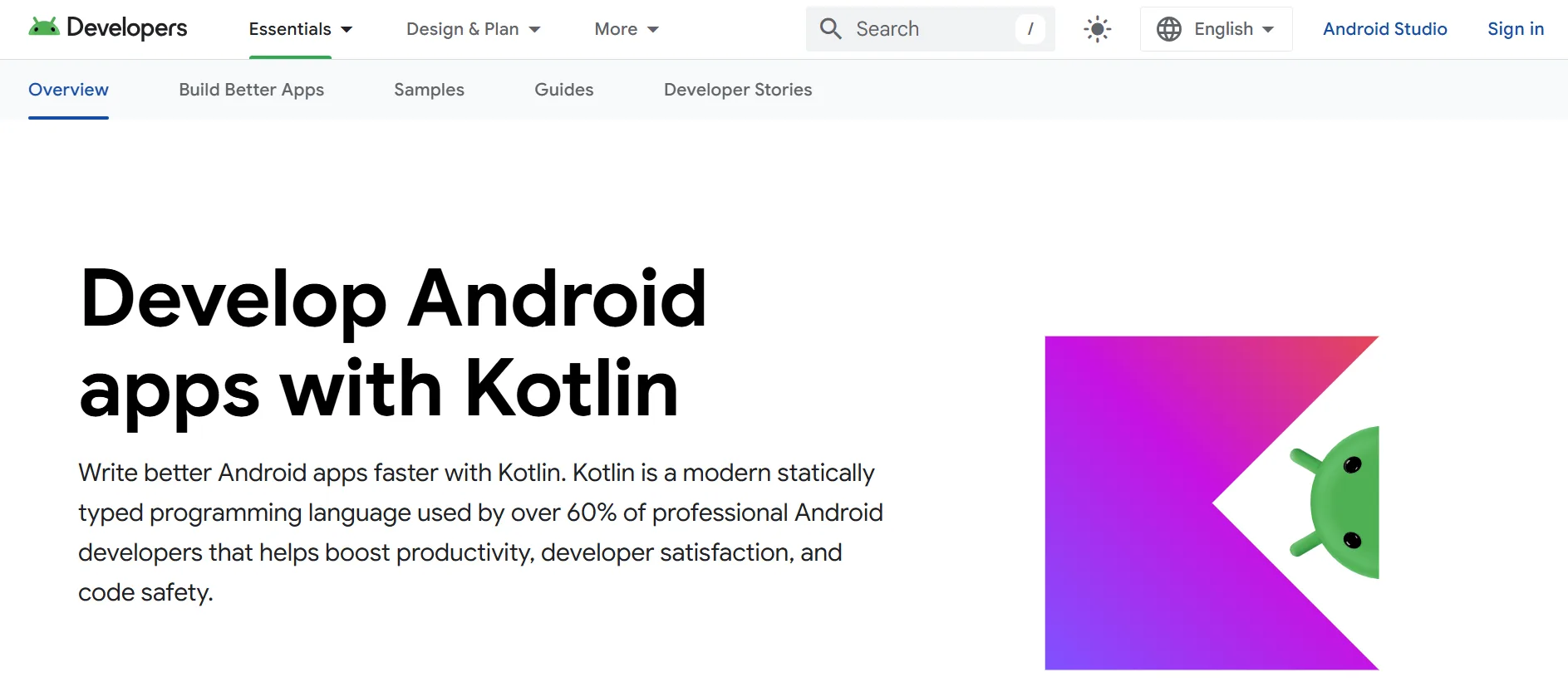Open the More dropdown menu
This screenshot has width=1568, height=682.
(627, 29)
